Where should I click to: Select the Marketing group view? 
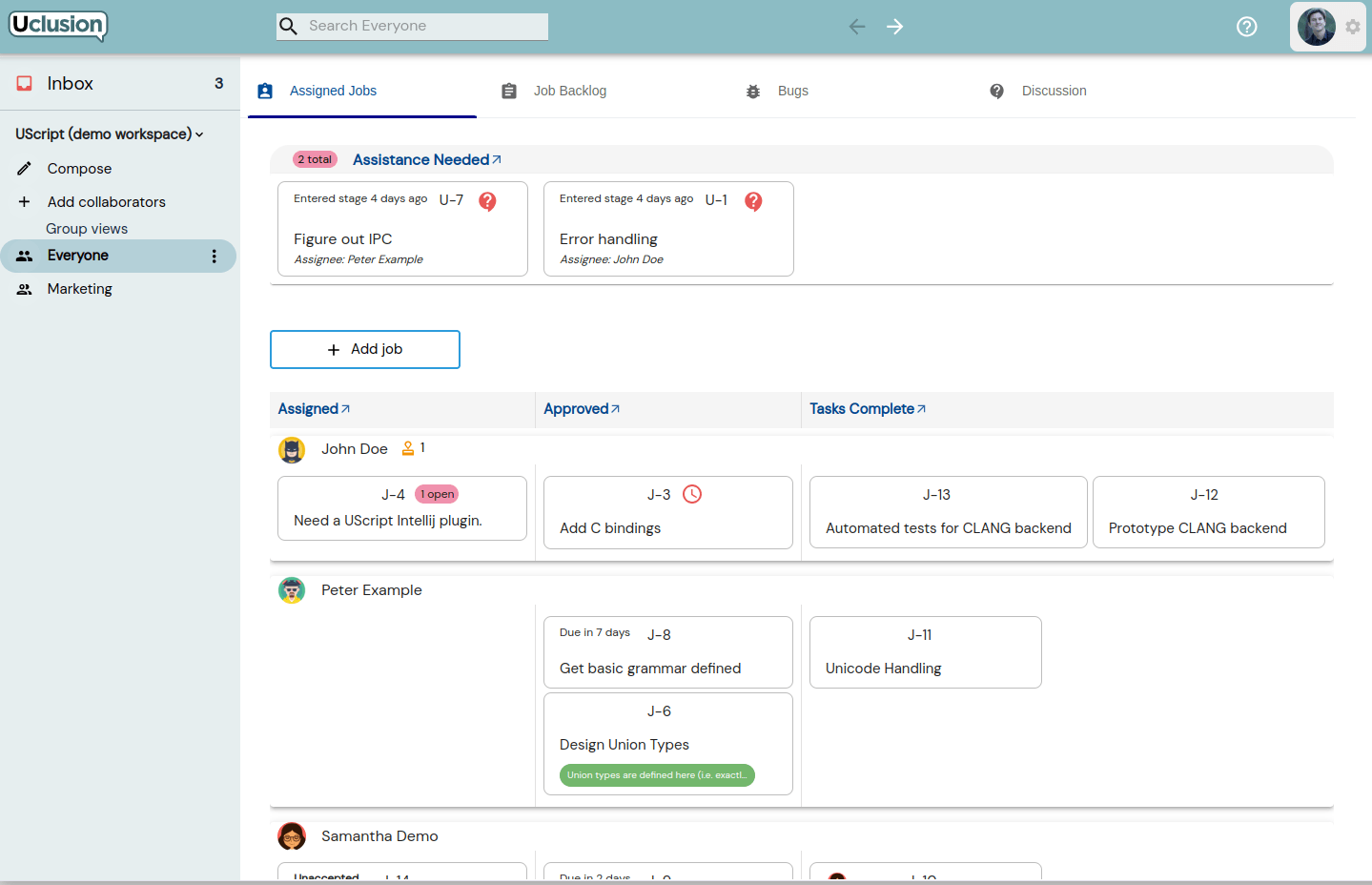80,289
